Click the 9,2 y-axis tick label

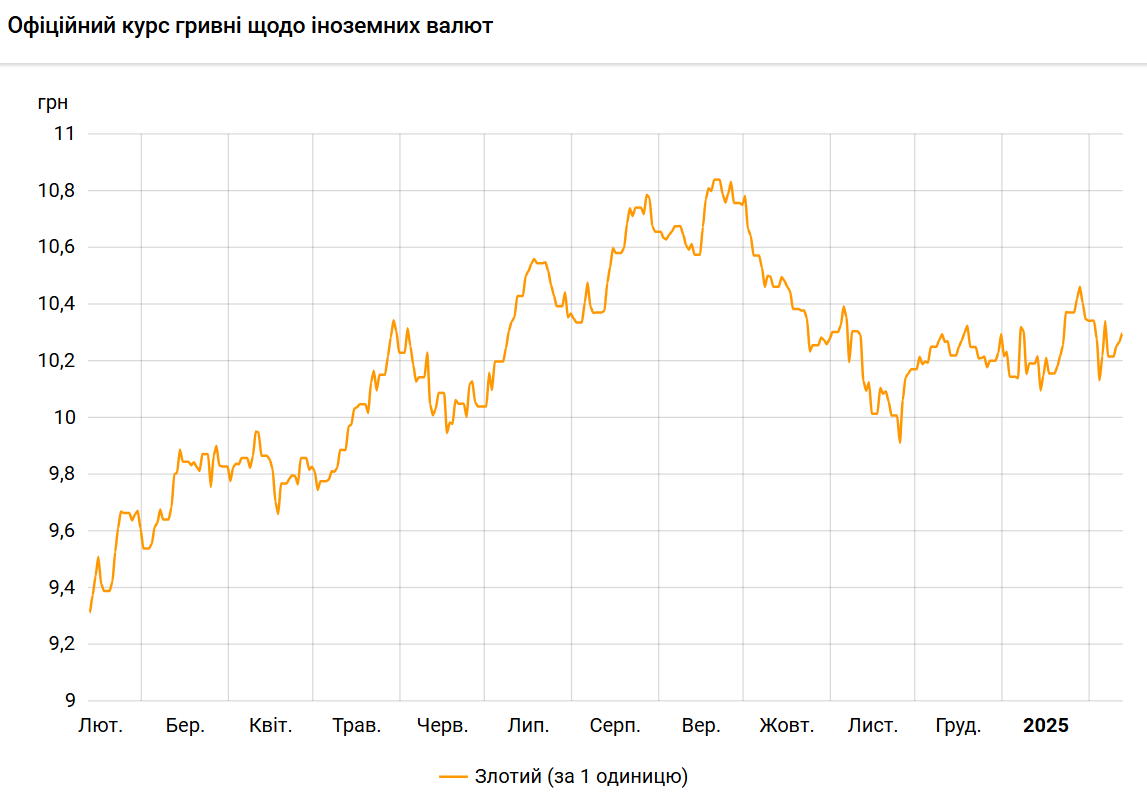point(62,644)
